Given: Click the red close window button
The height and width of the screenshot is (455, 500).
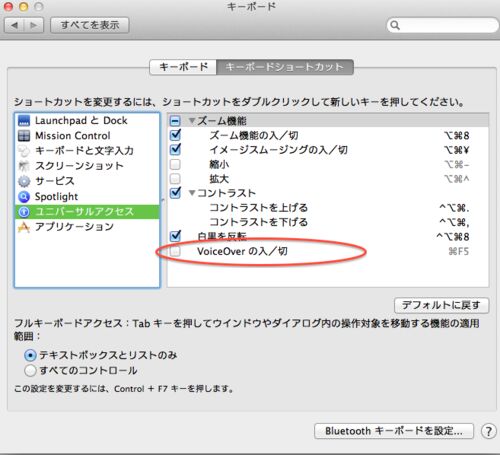Looking at the screenshot, I should click(x=8, y=6).
